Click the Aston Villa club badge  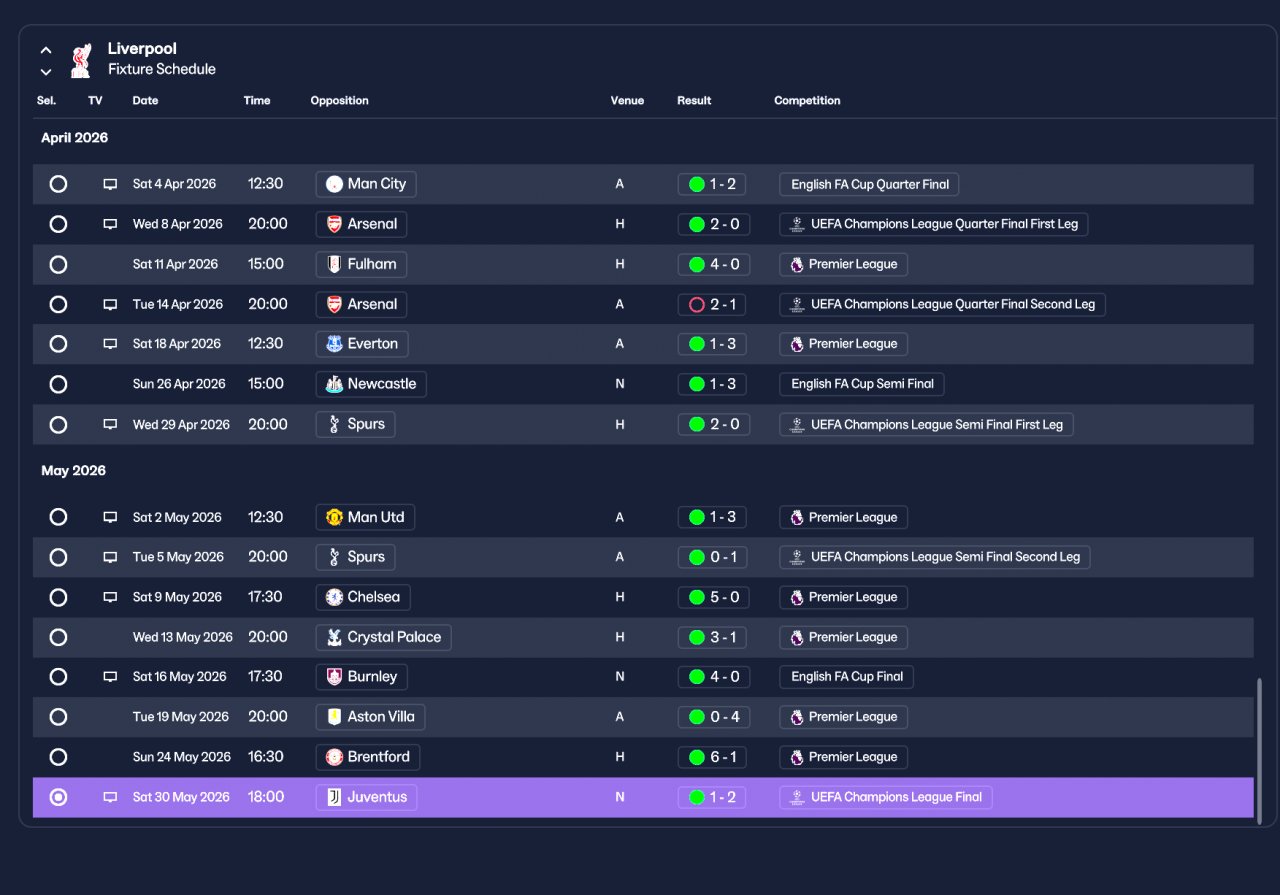pos(334,717)
